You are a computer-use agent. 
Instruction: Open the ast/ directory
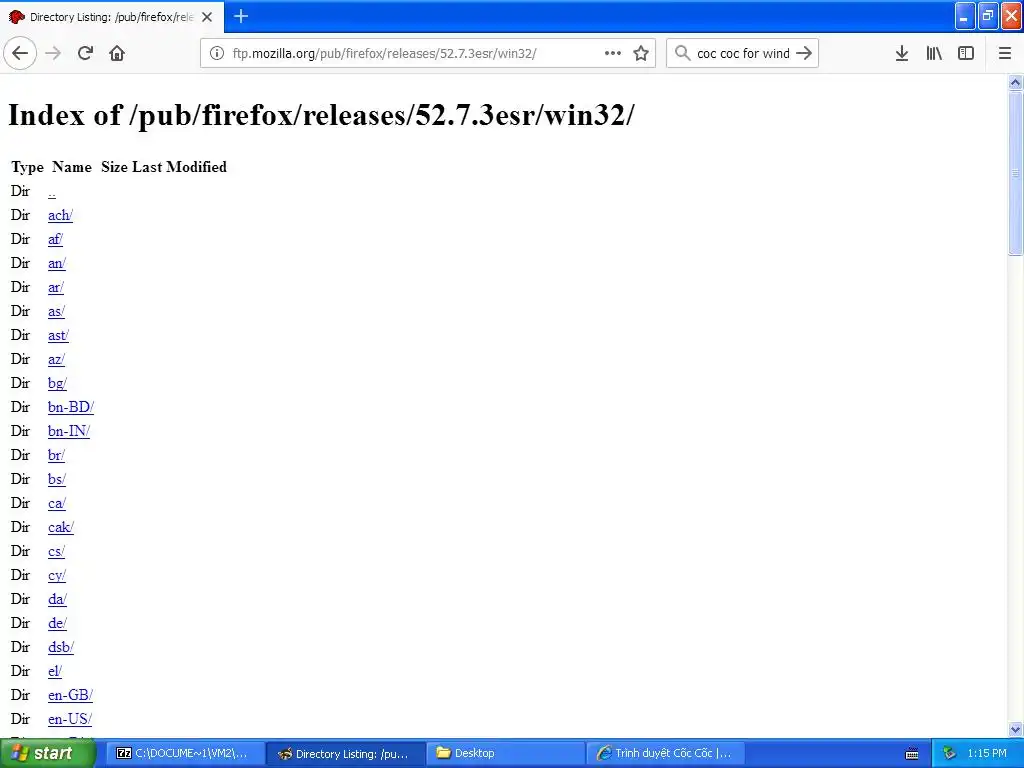click(58, 336)
